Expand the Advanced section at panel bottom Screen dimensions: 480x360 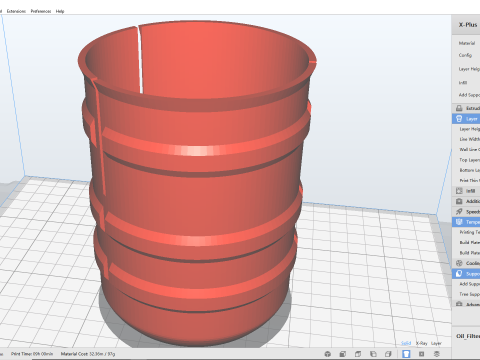coord(466,304)
